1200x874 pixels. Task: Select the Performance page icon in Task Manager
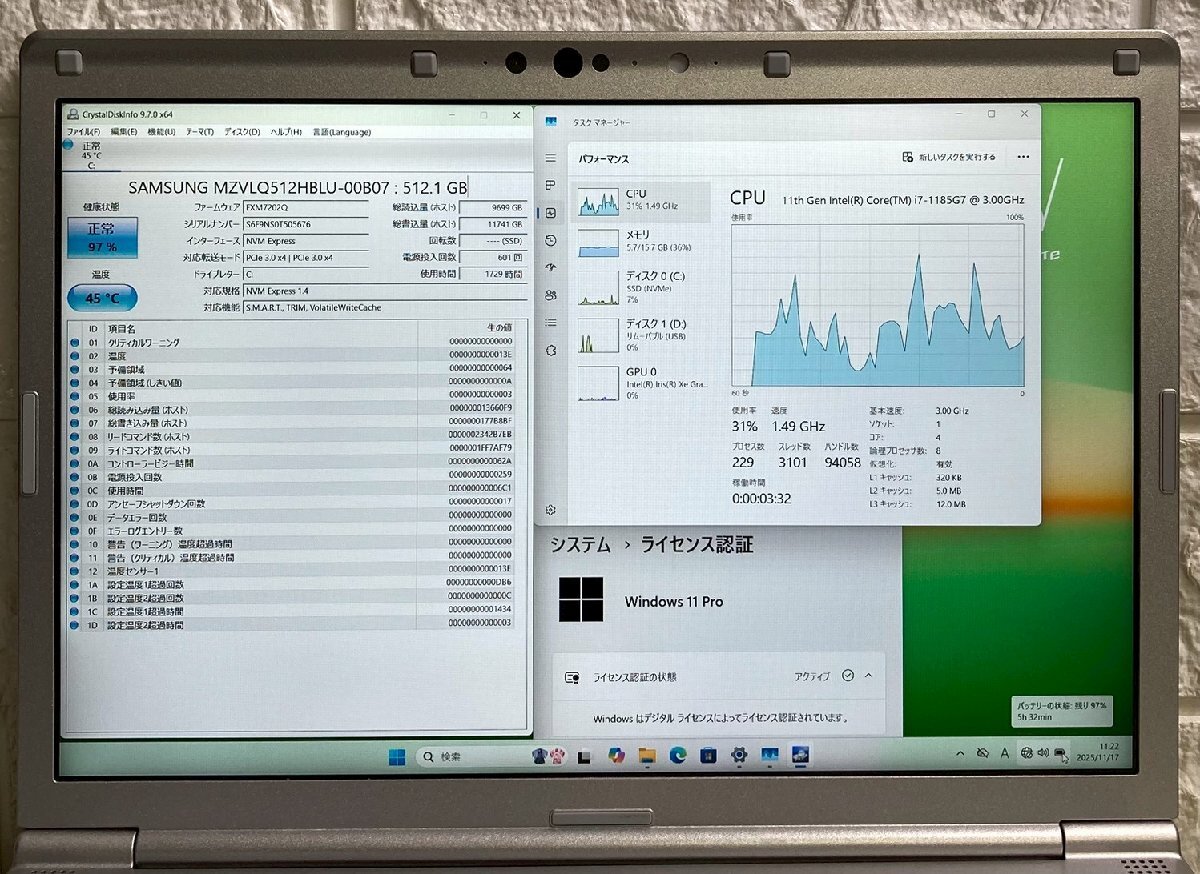coord(551,213)
